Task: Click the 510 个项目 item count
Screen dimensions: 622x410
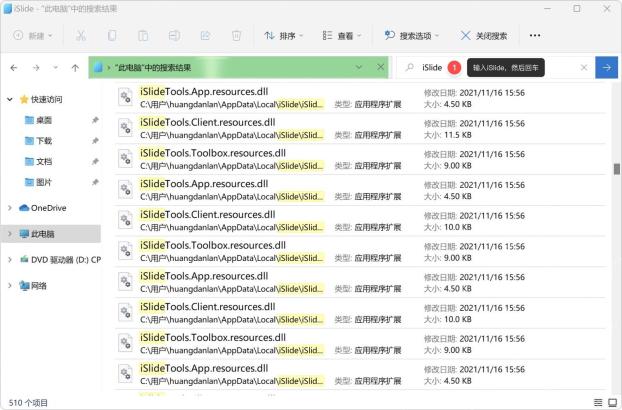Action: pyautogui.click(x=28, y=402)
